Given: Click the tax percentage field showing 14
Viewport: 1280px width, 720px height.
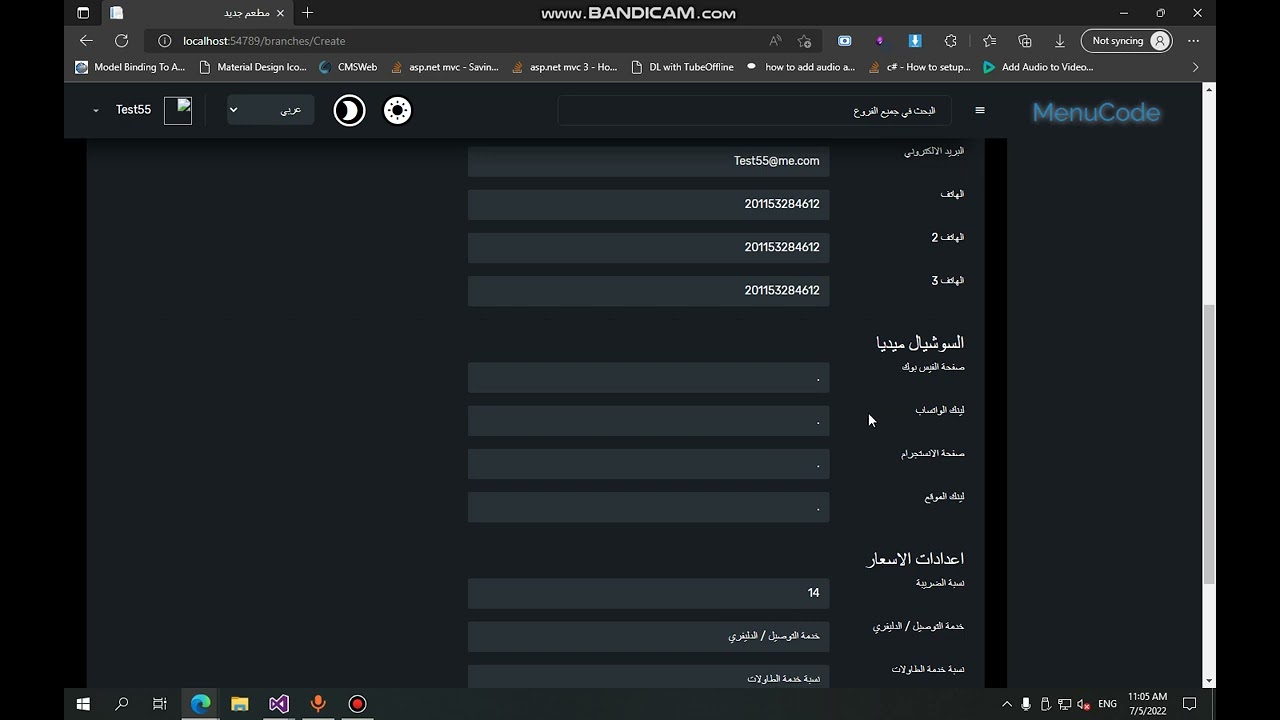Looking at the screenshot, I should 648,593.
